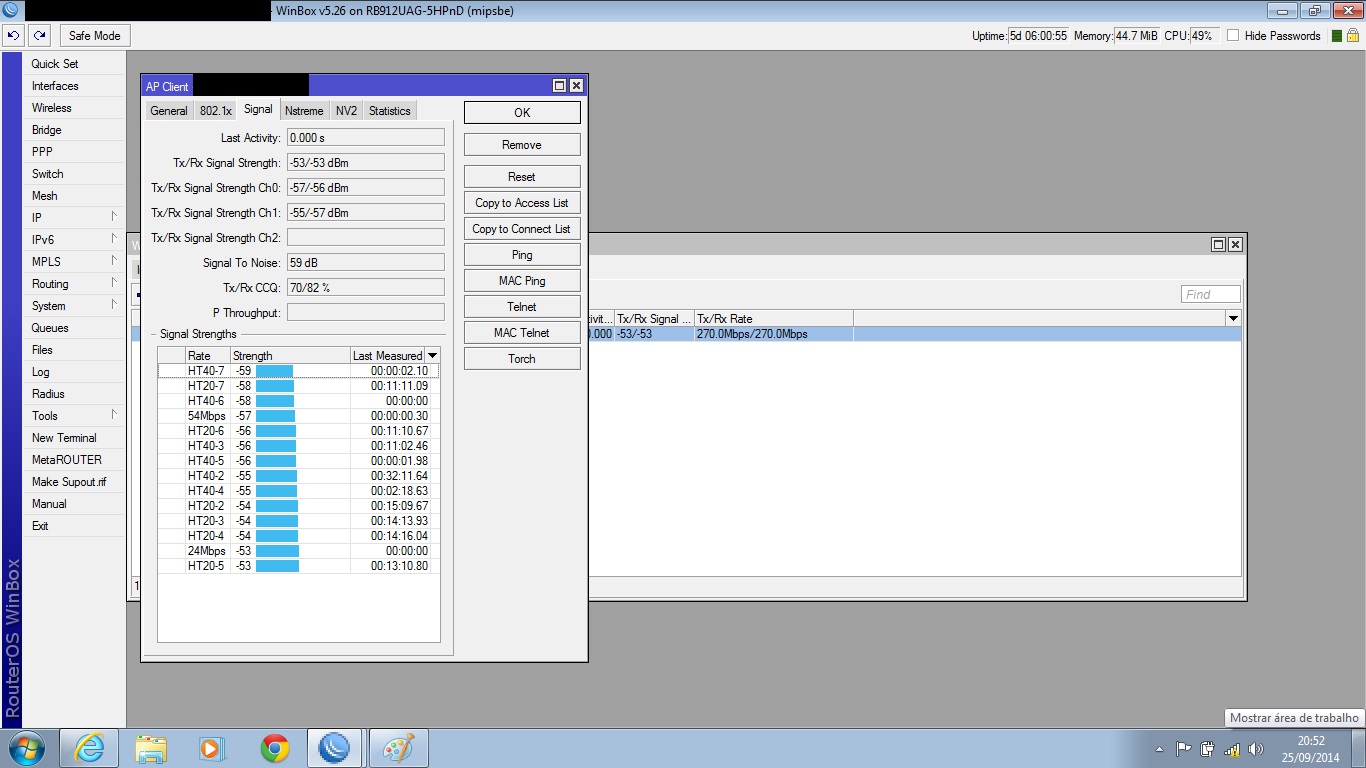Open the Queues menu item

click(x=50, y=328)
